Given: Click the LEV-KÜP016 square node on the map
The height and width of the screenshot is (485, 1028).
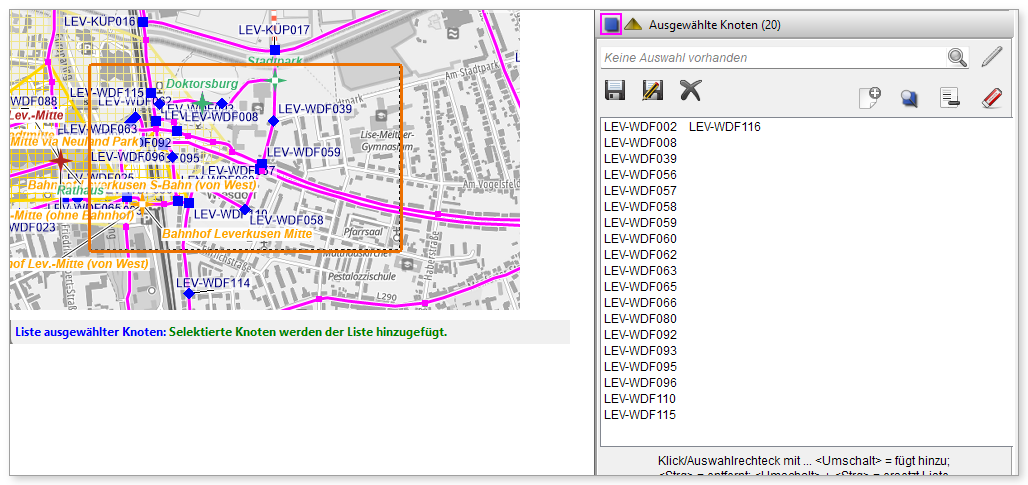Looking at the screenshot, I should click(x=142, y=22).
